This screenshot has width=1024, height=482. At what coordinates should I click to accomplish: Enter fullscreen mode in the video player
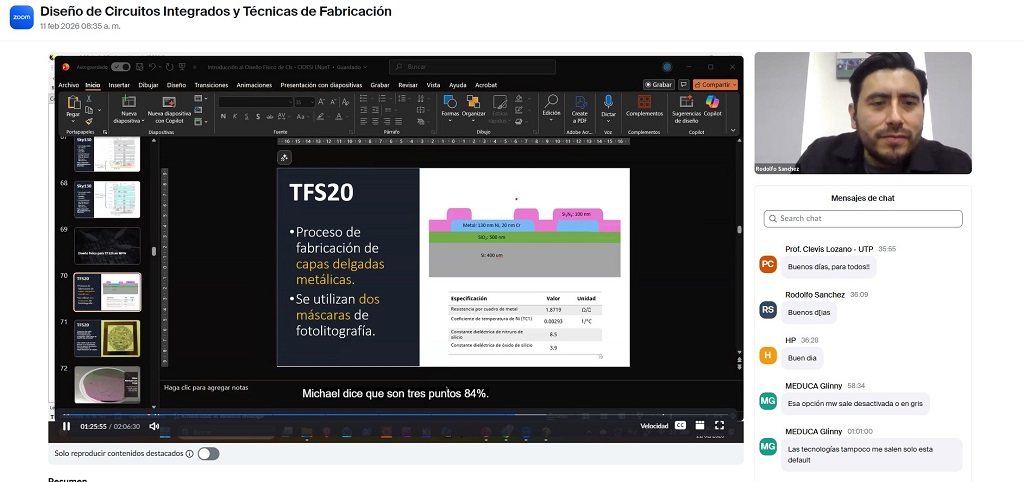[719, 426]
